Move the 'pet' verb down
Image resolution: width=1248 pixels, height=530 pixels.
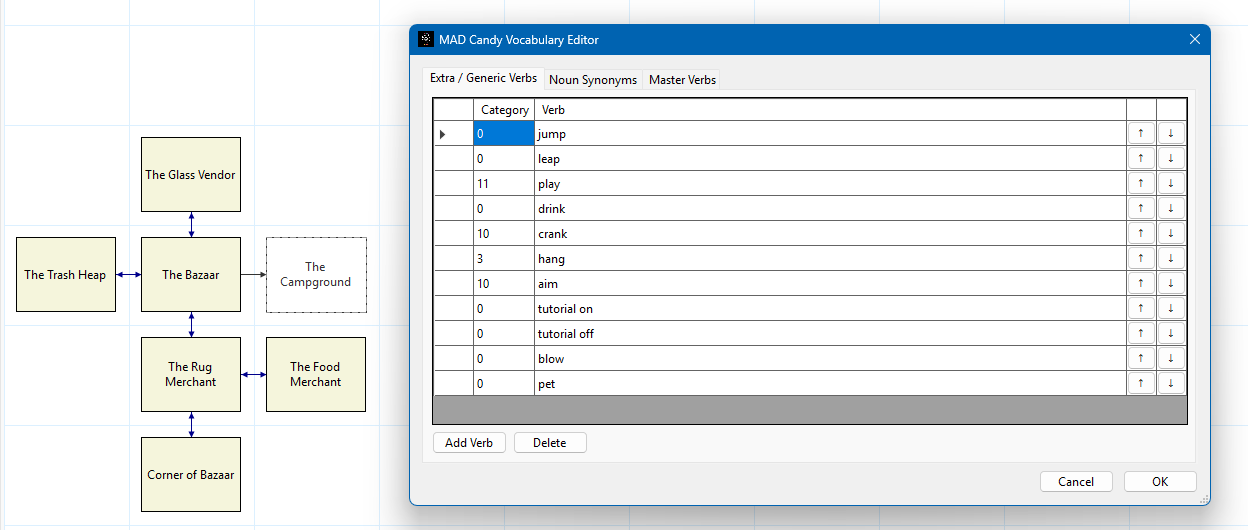pyautogui.click(x=1170, y=384)
